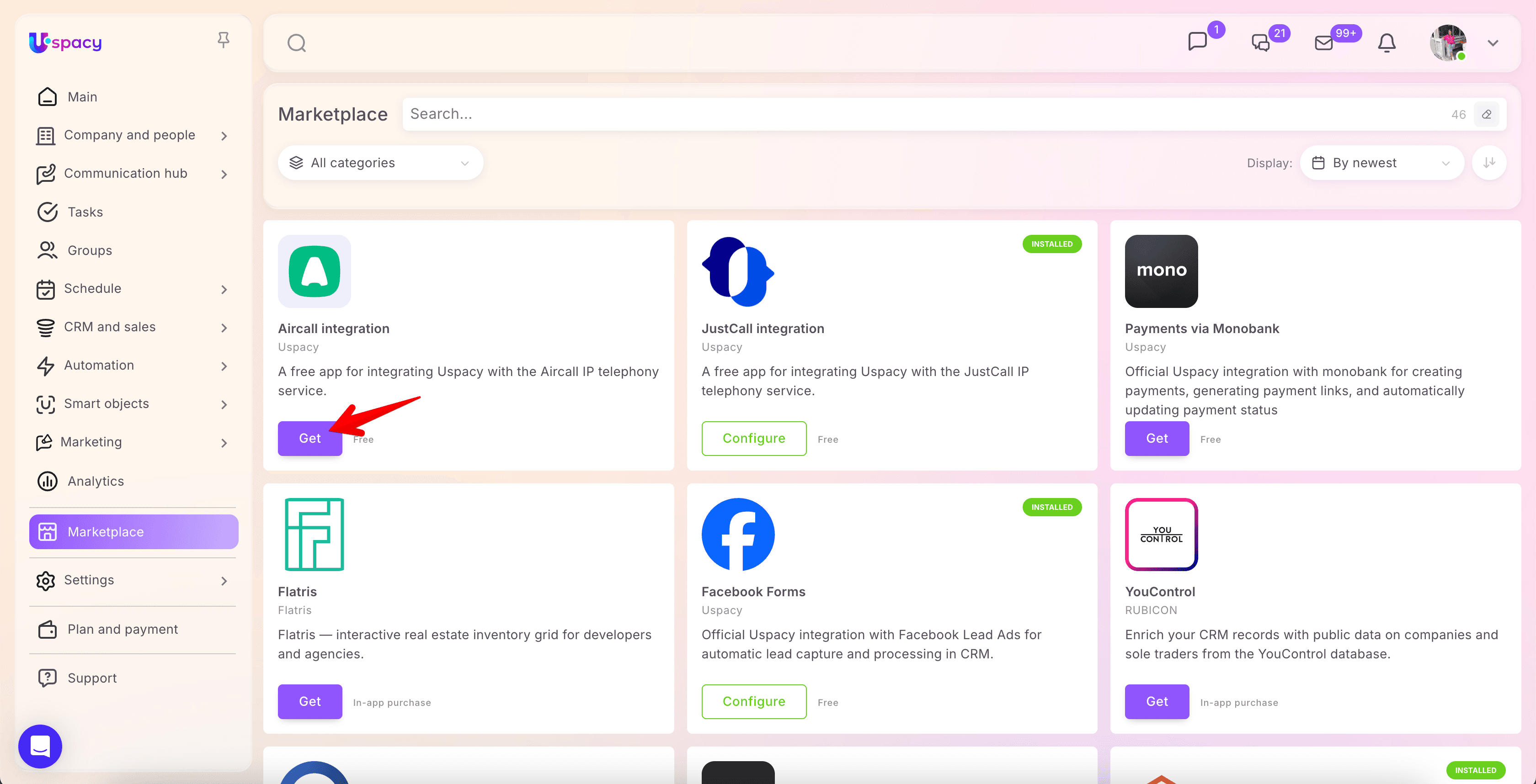
Task: Open the Facebook app logo
Action: [738, 535]
